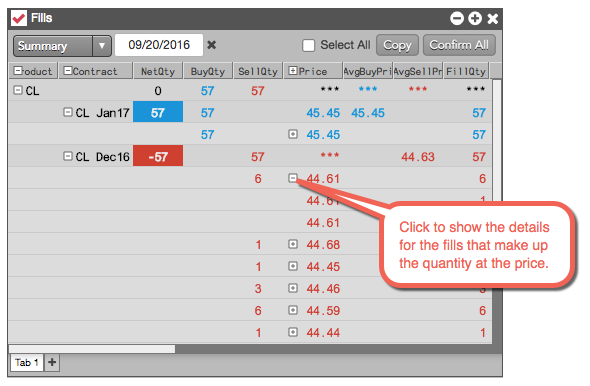
Task: Collapse the Product column header toggle
Action: tap(18, 70)
